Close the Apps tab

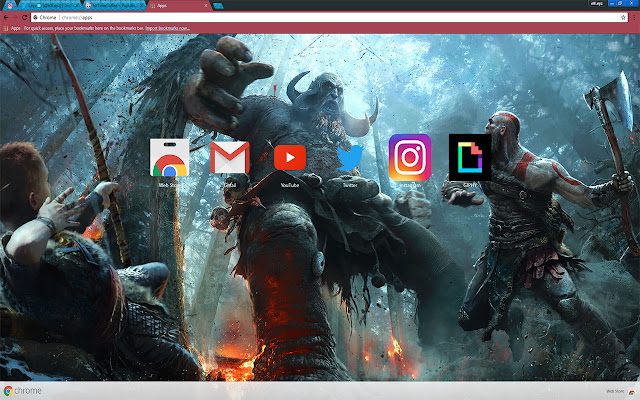tap(206, 6)
